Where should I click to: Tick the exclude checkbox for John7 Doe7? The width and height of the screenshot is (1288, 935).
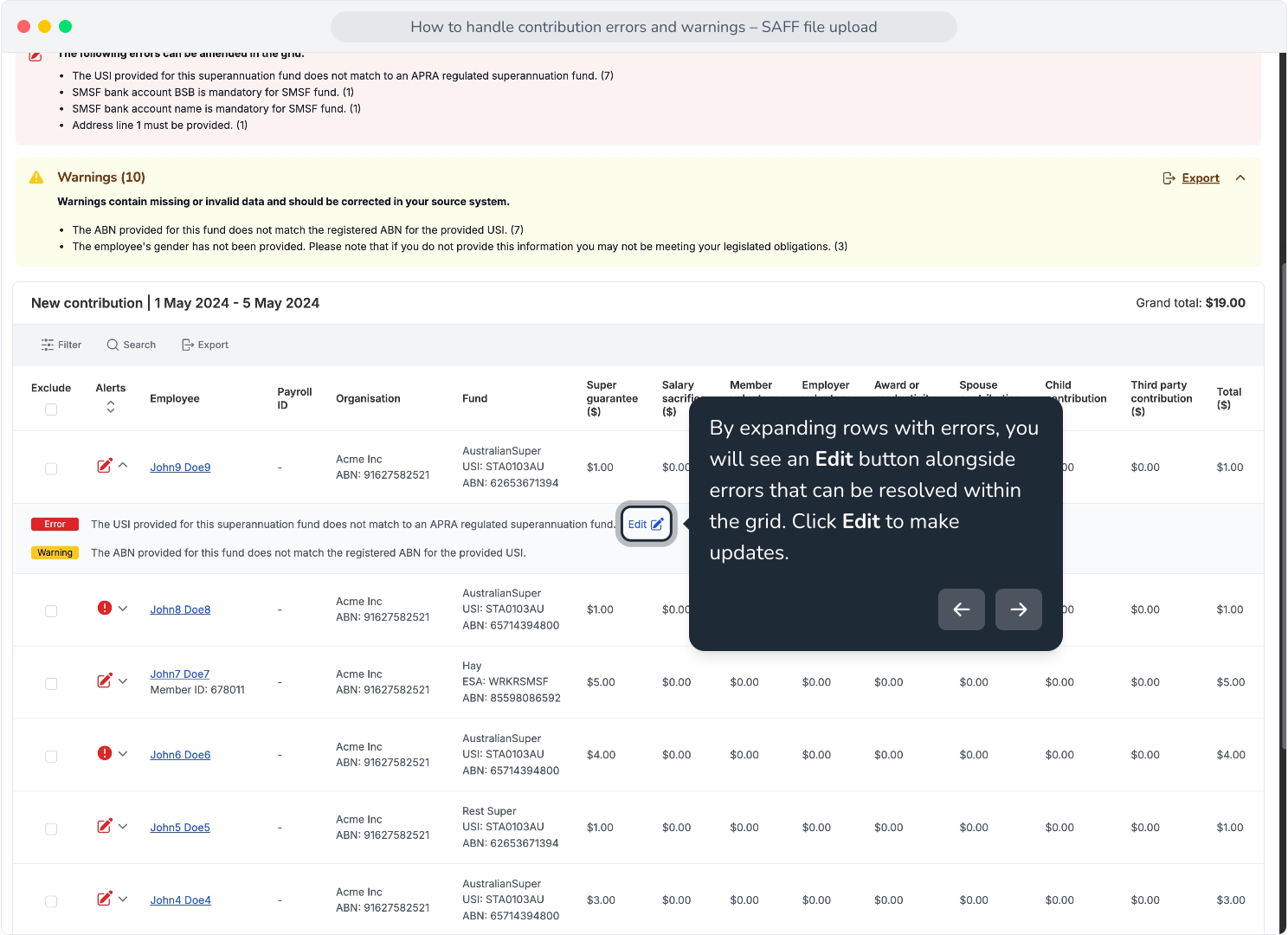[51, 684]
